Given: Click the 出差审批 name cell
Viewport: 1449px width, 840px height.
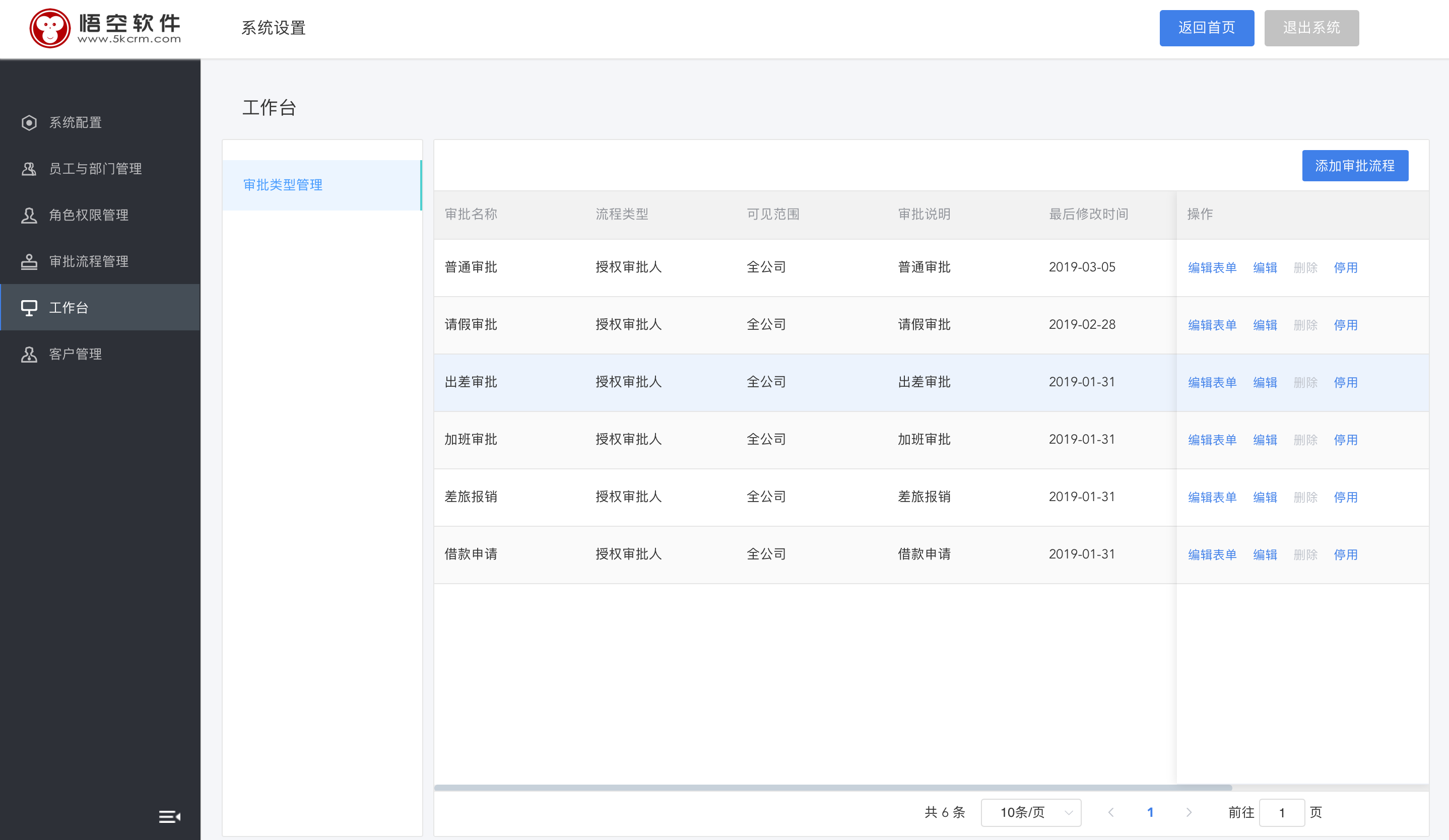Looking at the screenshot, I should (471, 382).
